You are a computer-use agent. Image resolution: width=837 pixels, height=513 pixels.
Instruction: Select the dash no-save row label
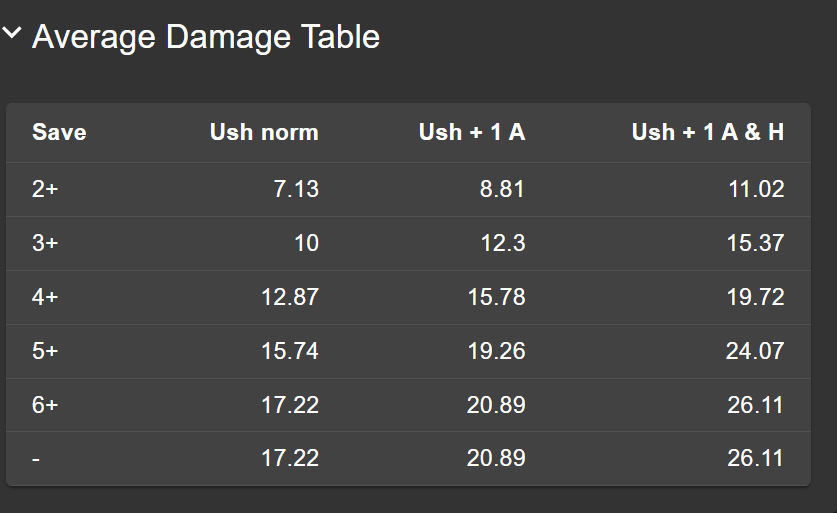36,458
